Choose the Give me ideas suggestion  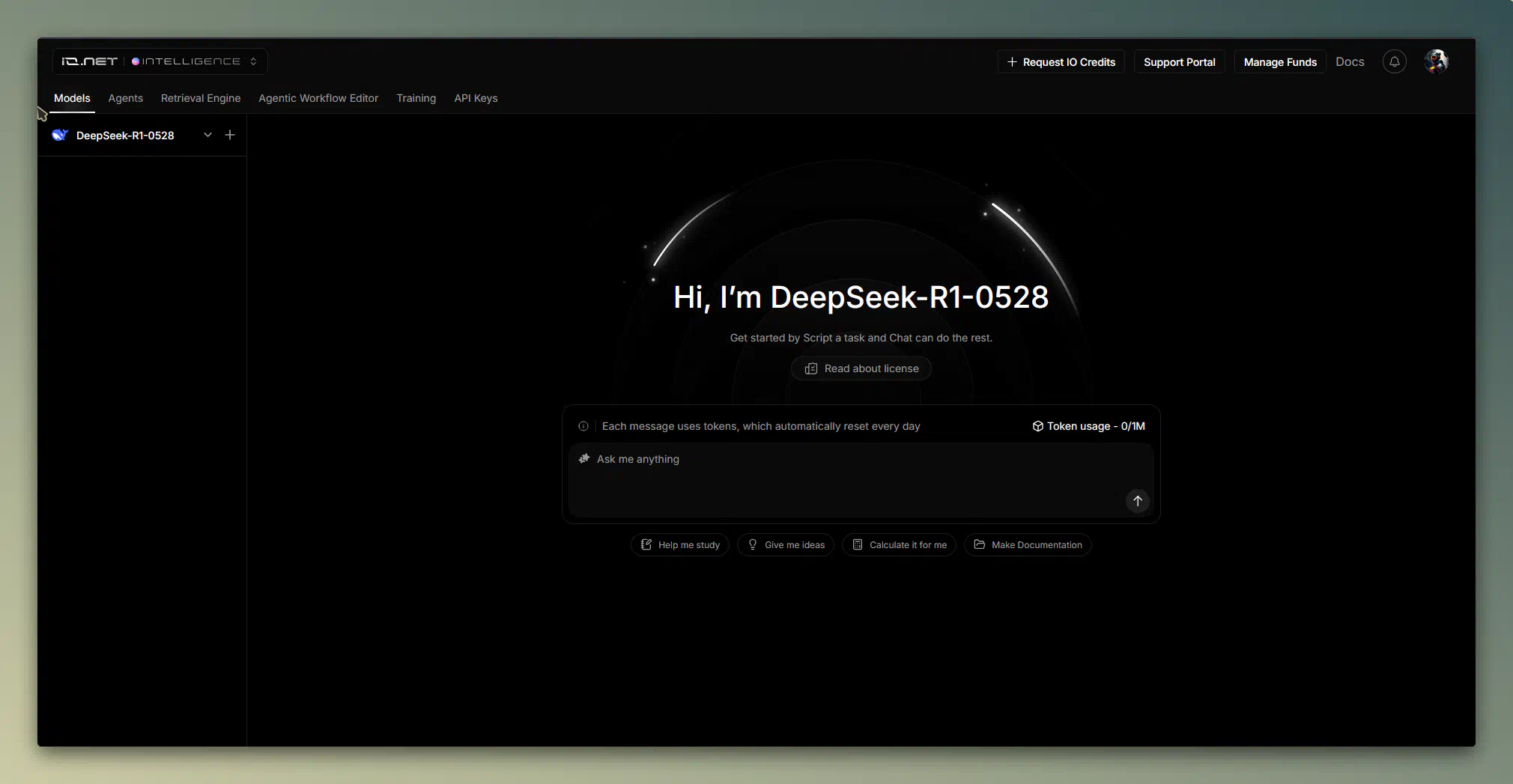[x=786, y=544]
